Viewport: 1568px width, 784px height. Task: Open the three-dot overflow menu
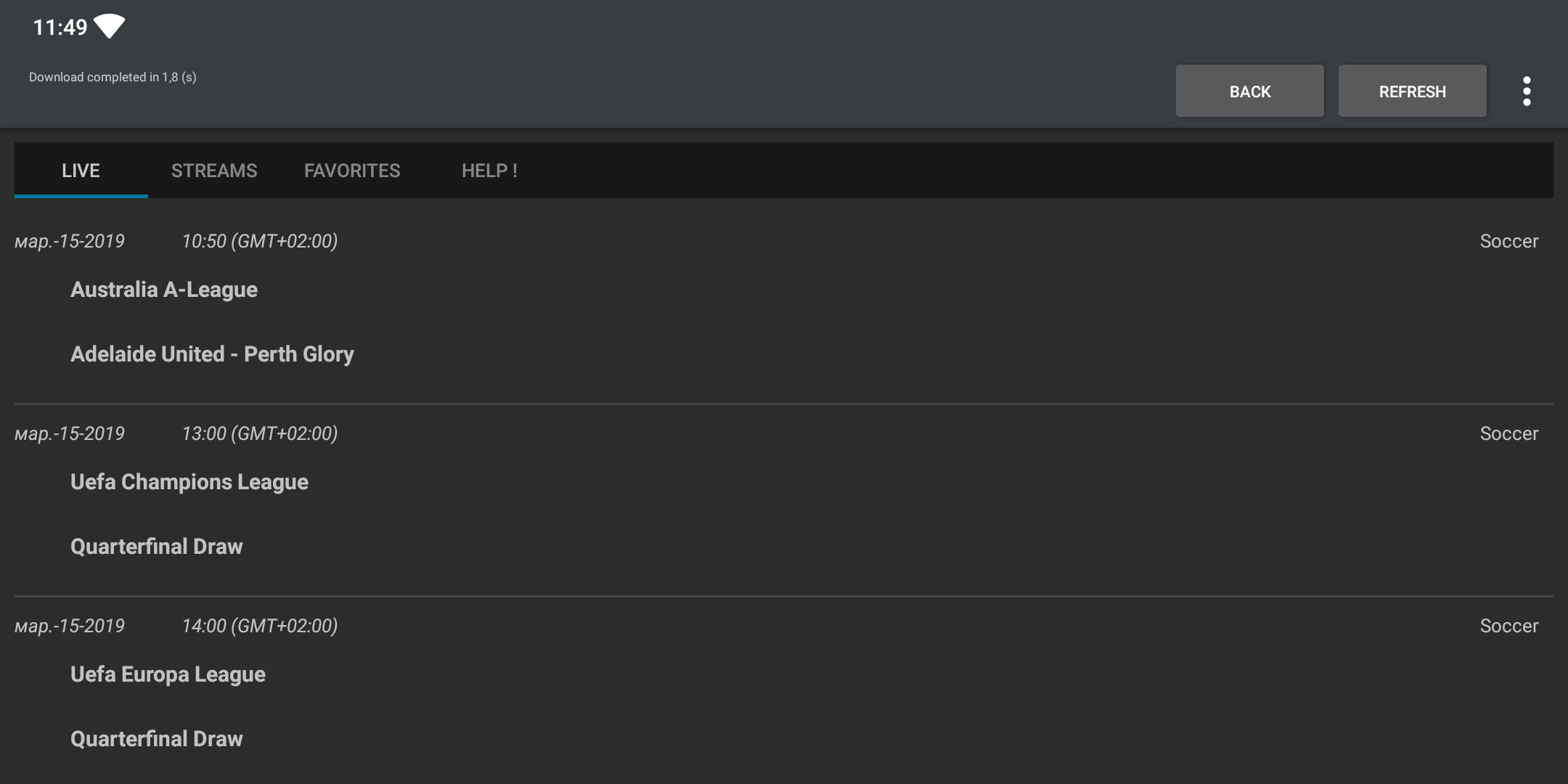tap(1527, 91)
